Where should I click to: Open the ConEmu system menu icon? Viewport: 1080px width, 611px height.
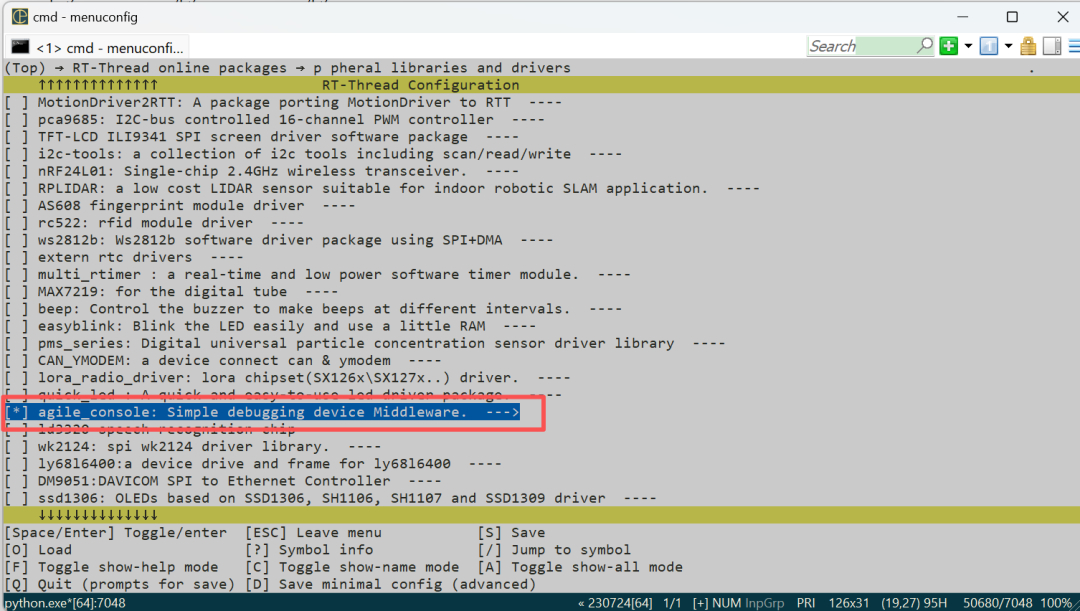(19, 16)
